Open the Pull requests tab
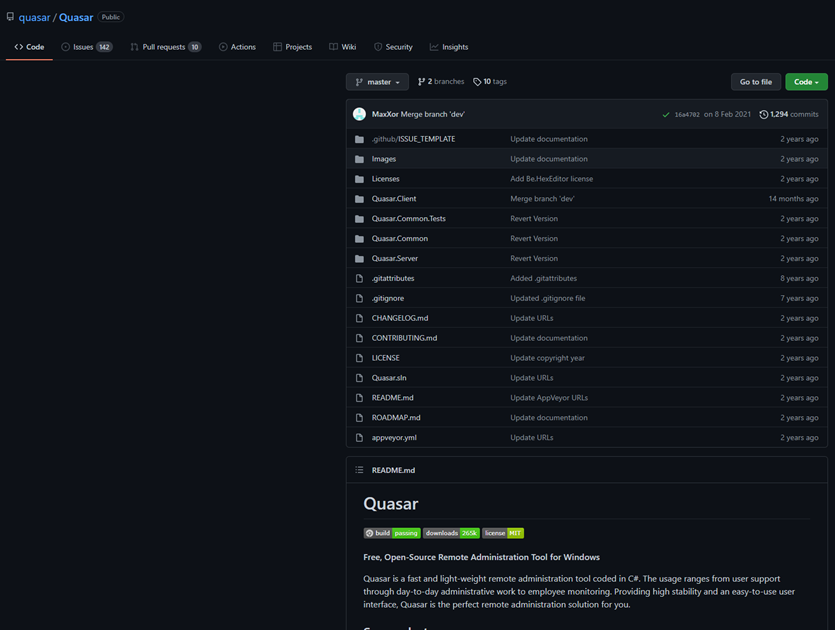835x630 pixels. pos(166,47)
